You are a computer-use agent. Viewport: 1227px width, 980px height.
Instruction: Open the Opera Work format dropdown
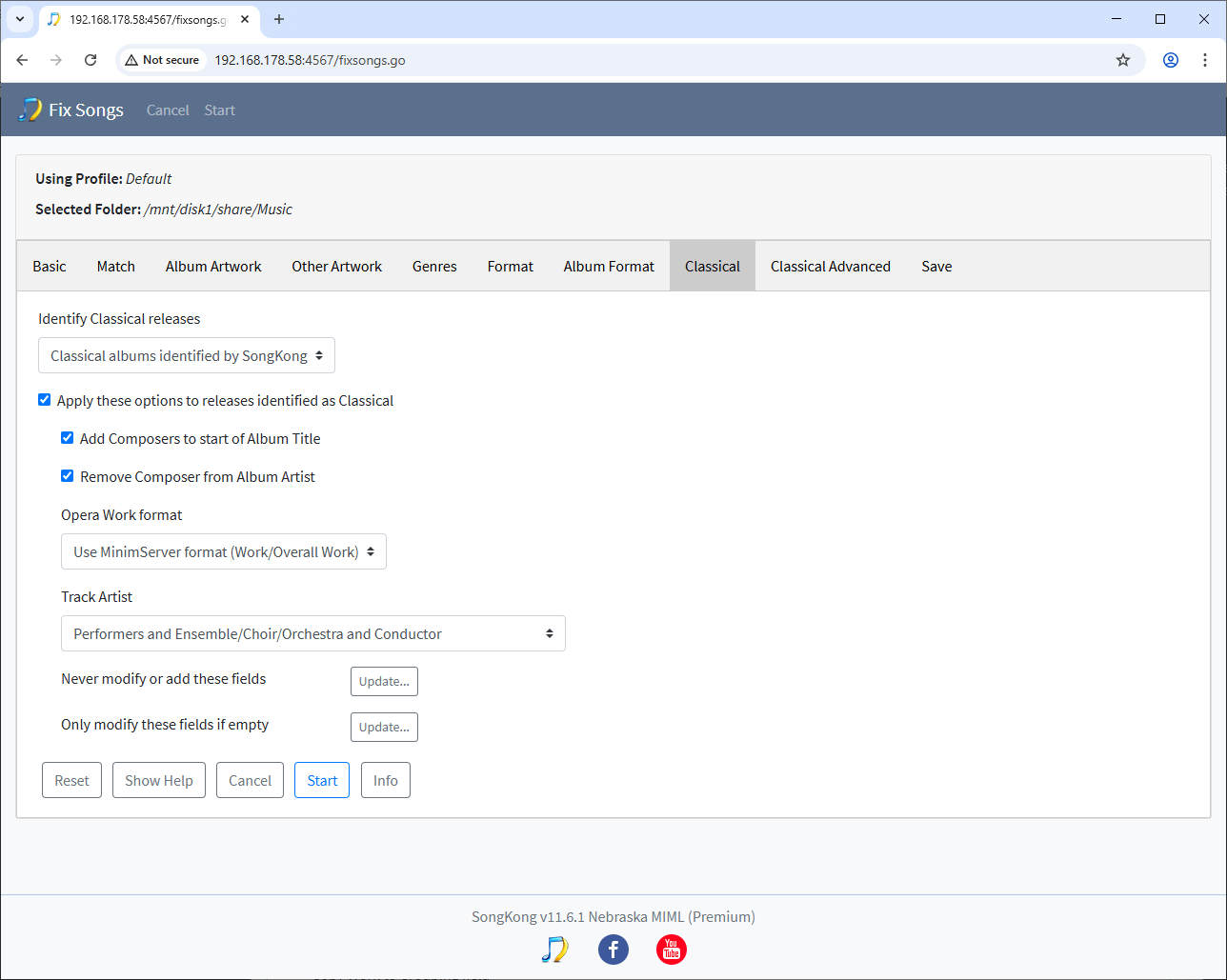click(x=224, y=551)
